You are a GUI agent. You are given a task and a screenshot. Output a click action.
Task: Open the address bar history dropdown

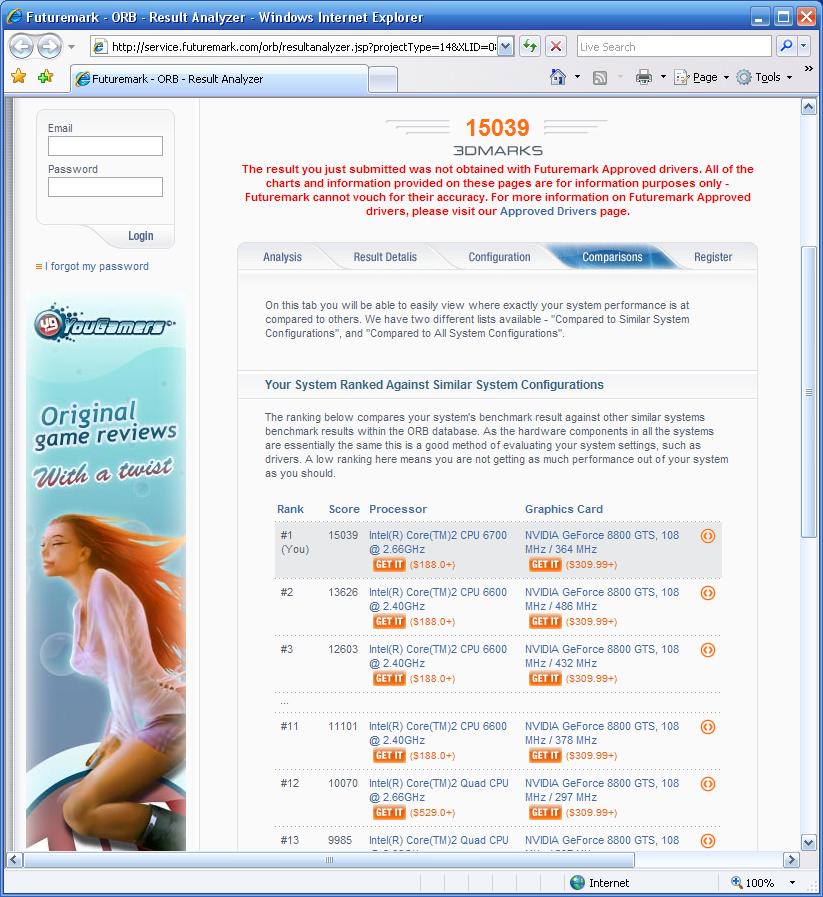point(506,47)
